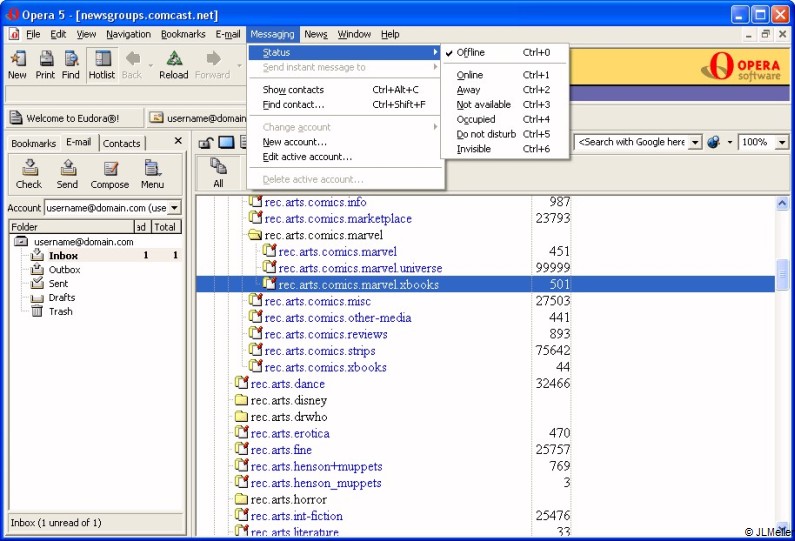This screenshot has width=795, height=541.
Task: Set status to Occupied
Action: click(504, 119)
